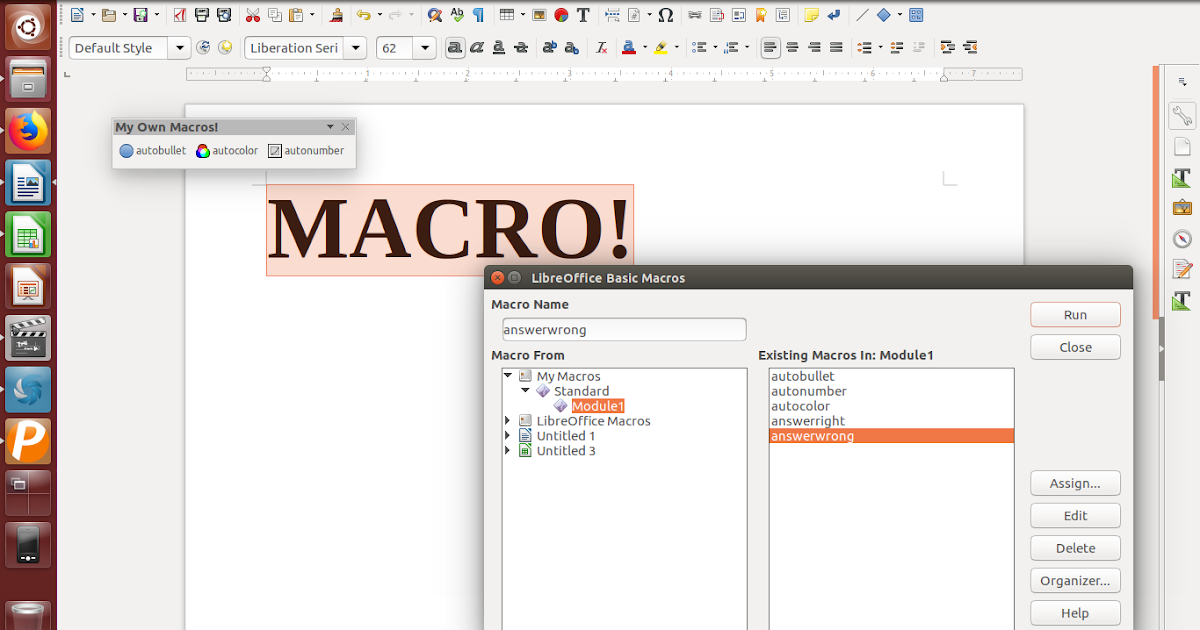Viewport: 1200px width, 630px height.
Task: Open the font size dropdown
Action: click(424, 47)
